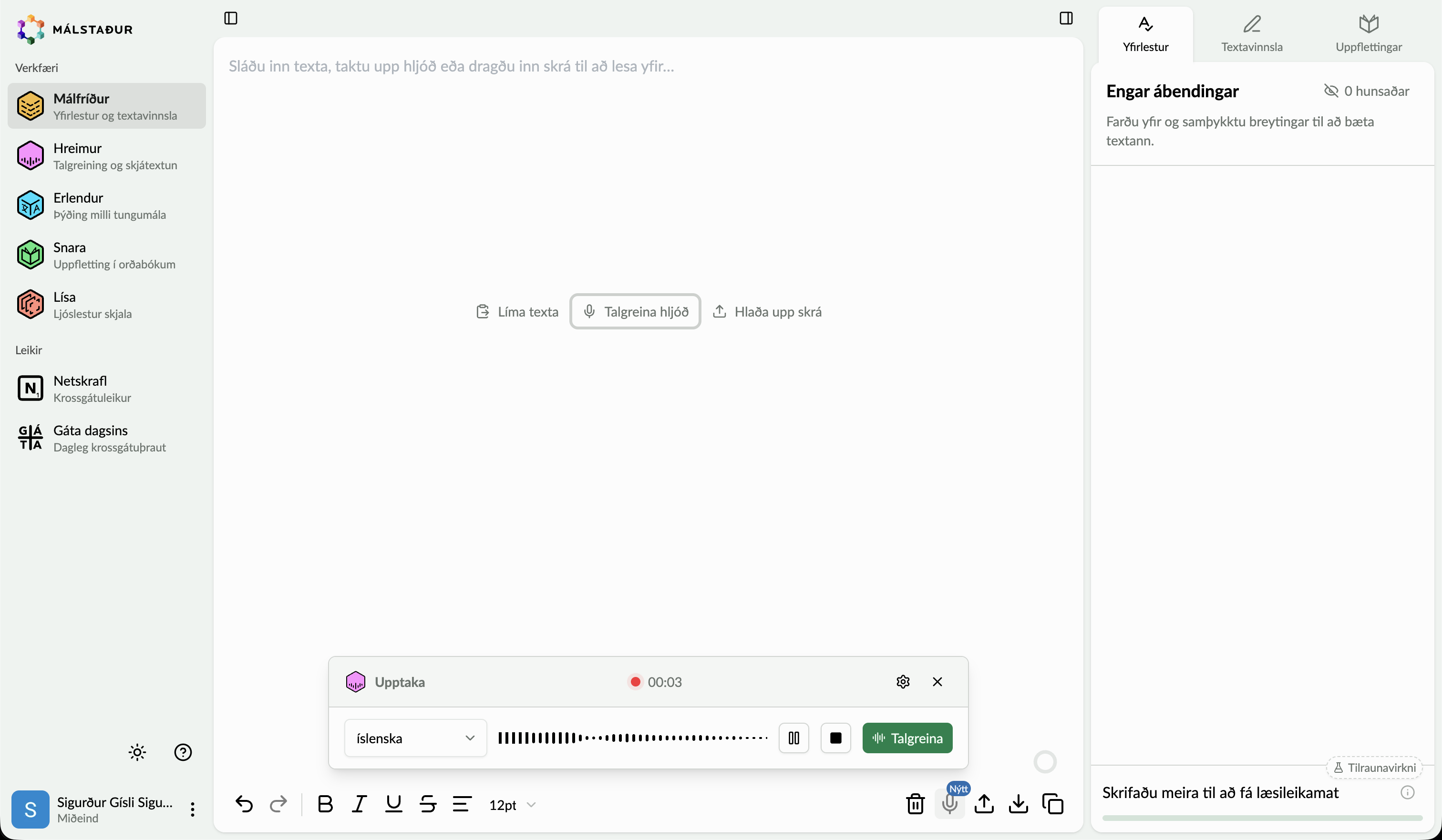1442x840 pixels.
Task: Switch to the Uppflettingar tab
Action: point(1368,34)
